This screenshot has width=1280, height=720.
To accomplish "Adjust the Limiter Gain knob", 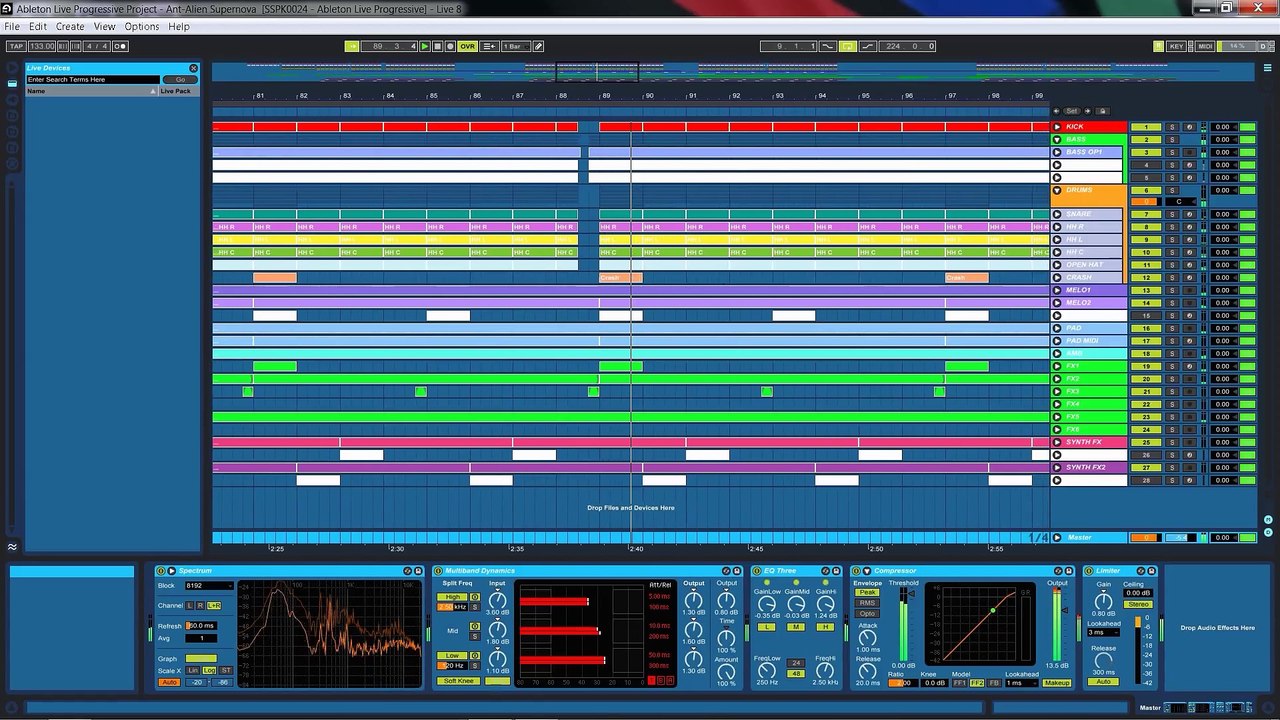I will (1103, 600).
